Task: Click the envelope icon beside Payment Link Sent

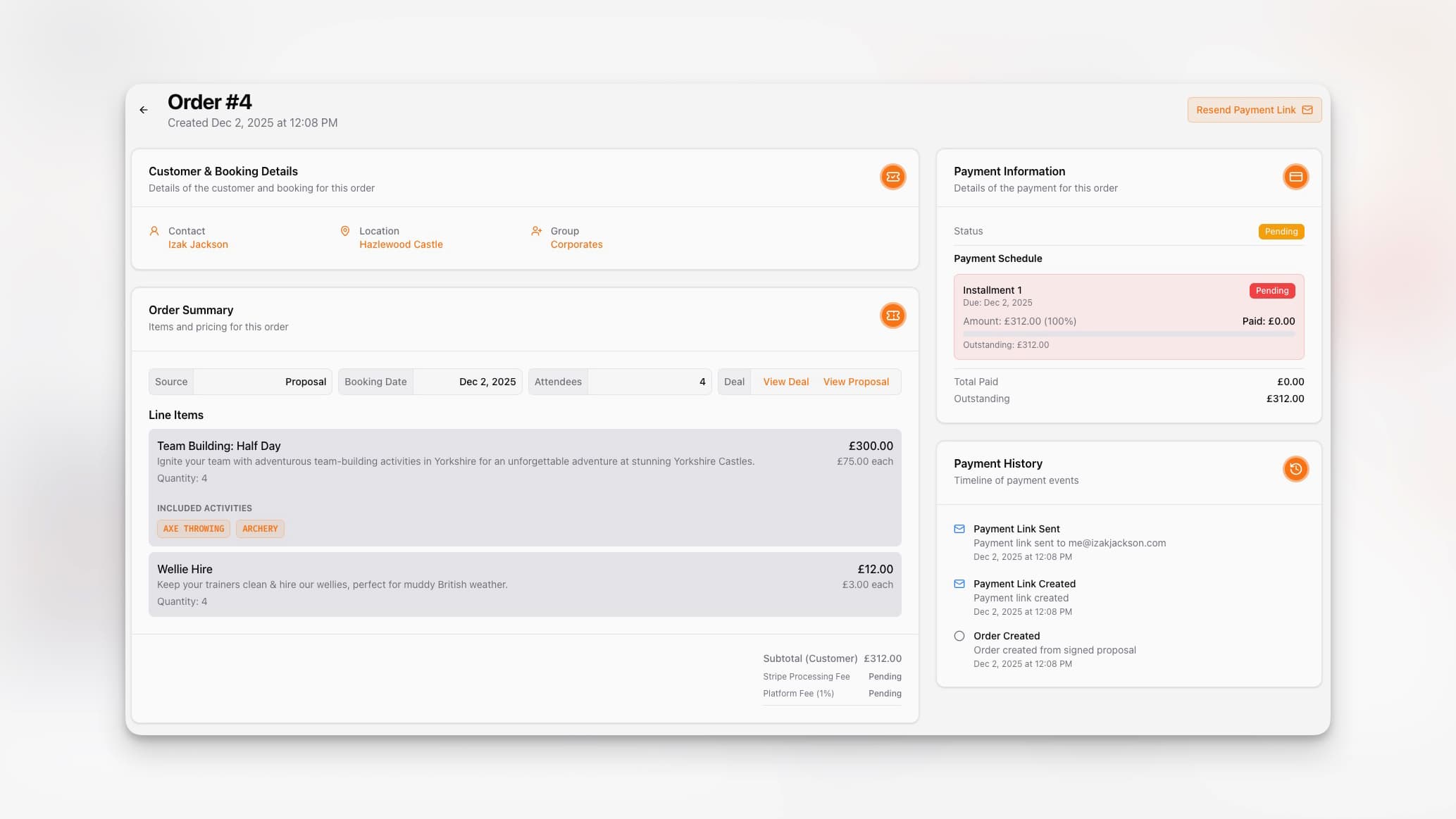Action: coord(959,529)
